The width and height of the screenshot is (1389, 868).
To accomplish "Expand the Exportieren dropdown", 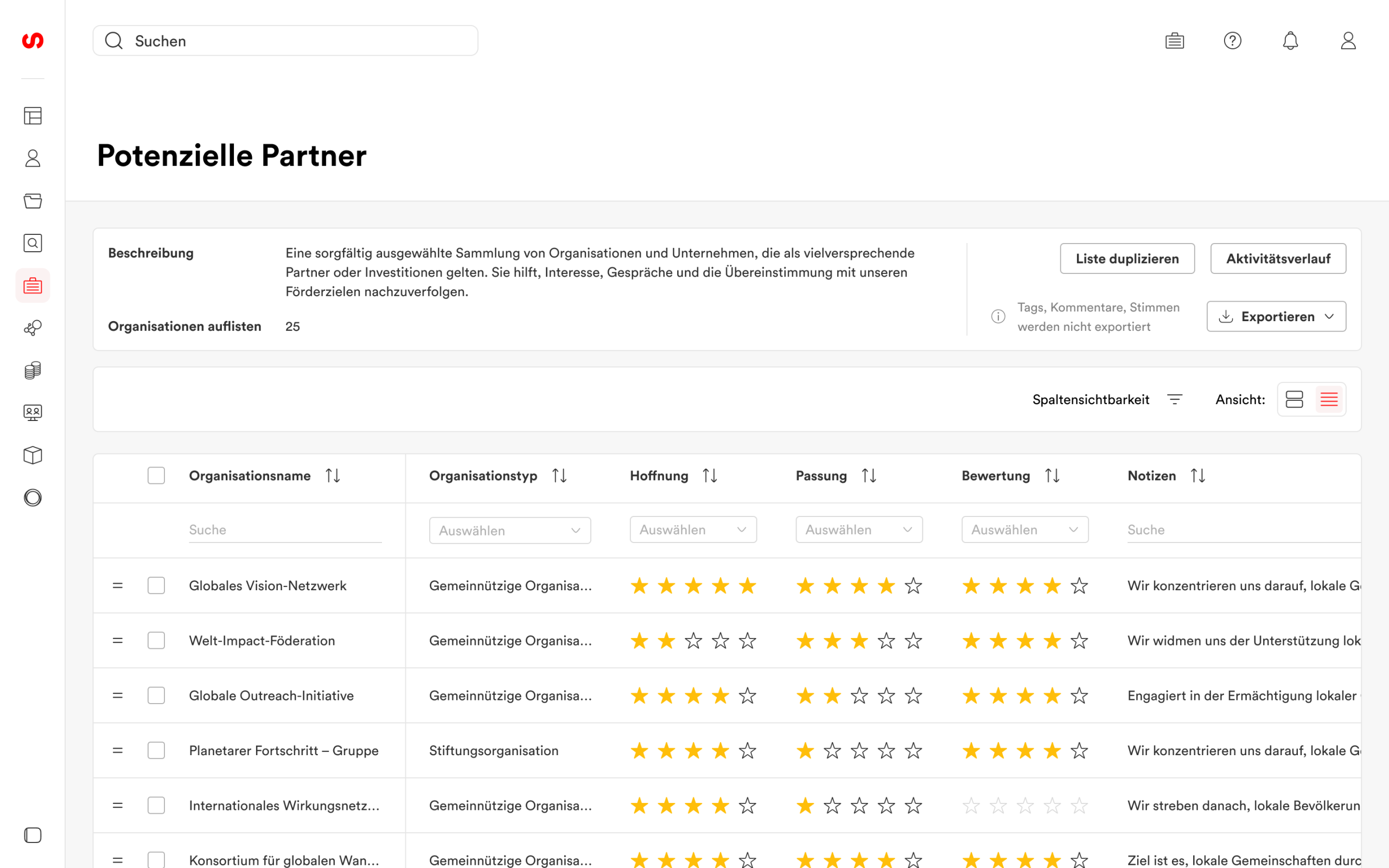I will [x=1276, y=317].
